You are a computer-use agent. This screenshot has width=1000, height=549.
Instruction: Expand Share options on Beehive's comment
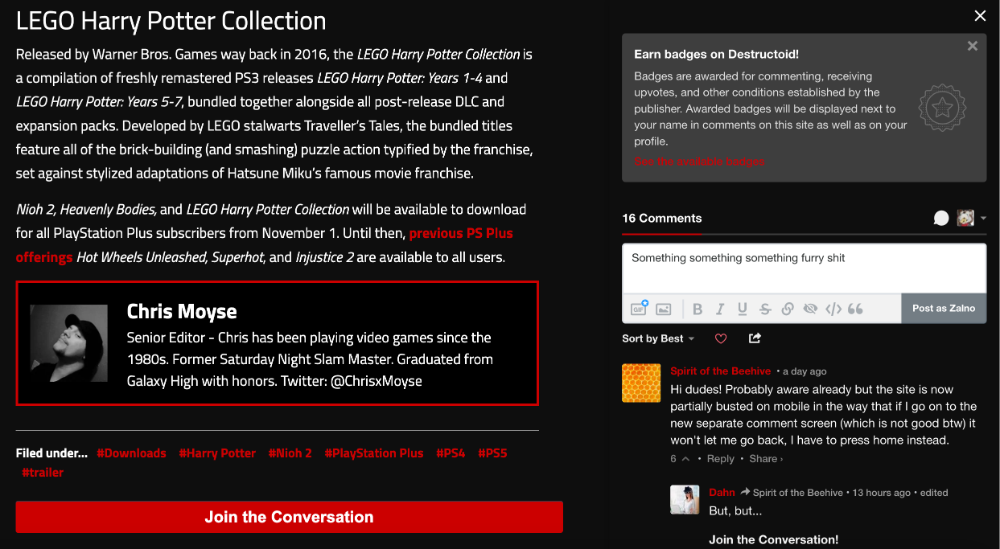[x=766, y=459]
